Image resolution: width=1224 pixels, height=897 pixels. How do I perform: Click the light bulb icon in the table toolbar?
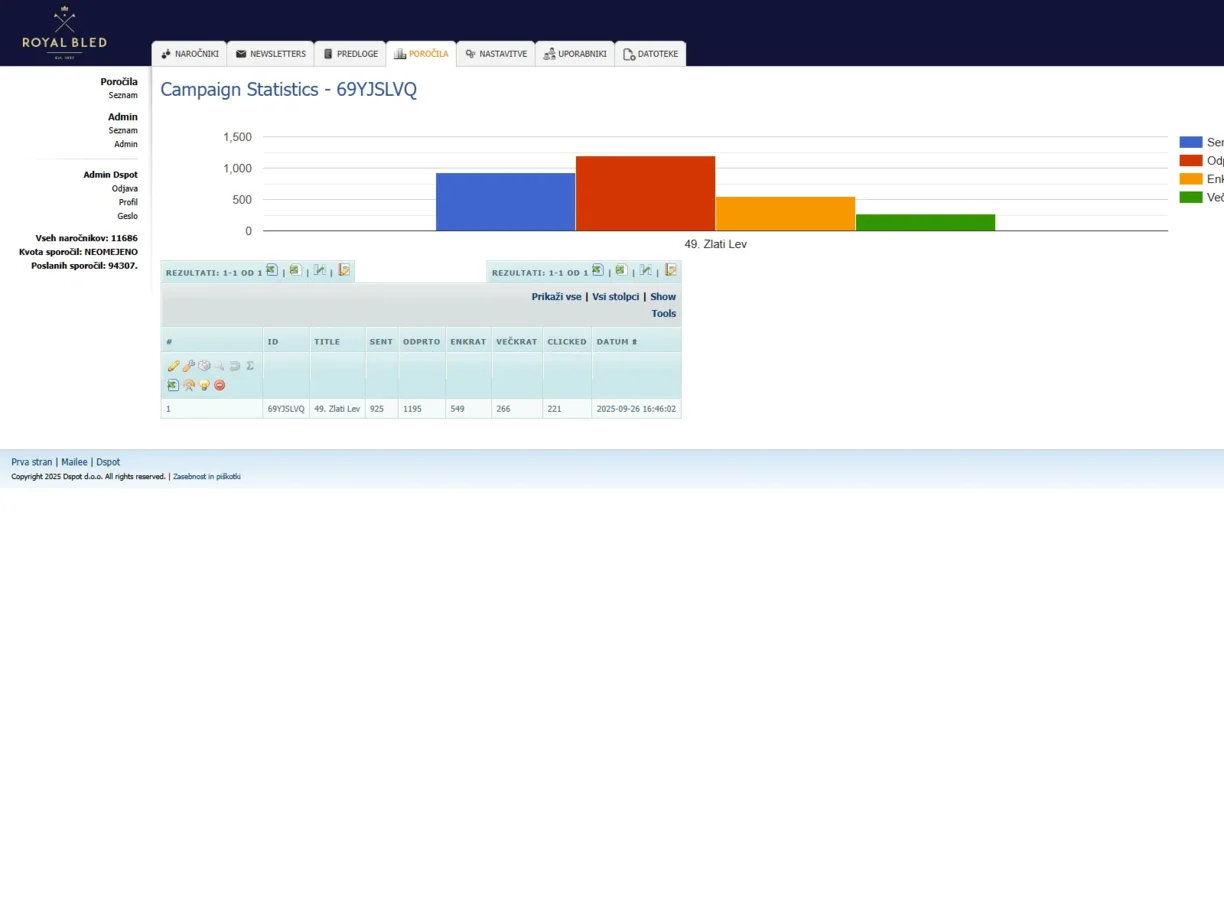coord(204,385)
